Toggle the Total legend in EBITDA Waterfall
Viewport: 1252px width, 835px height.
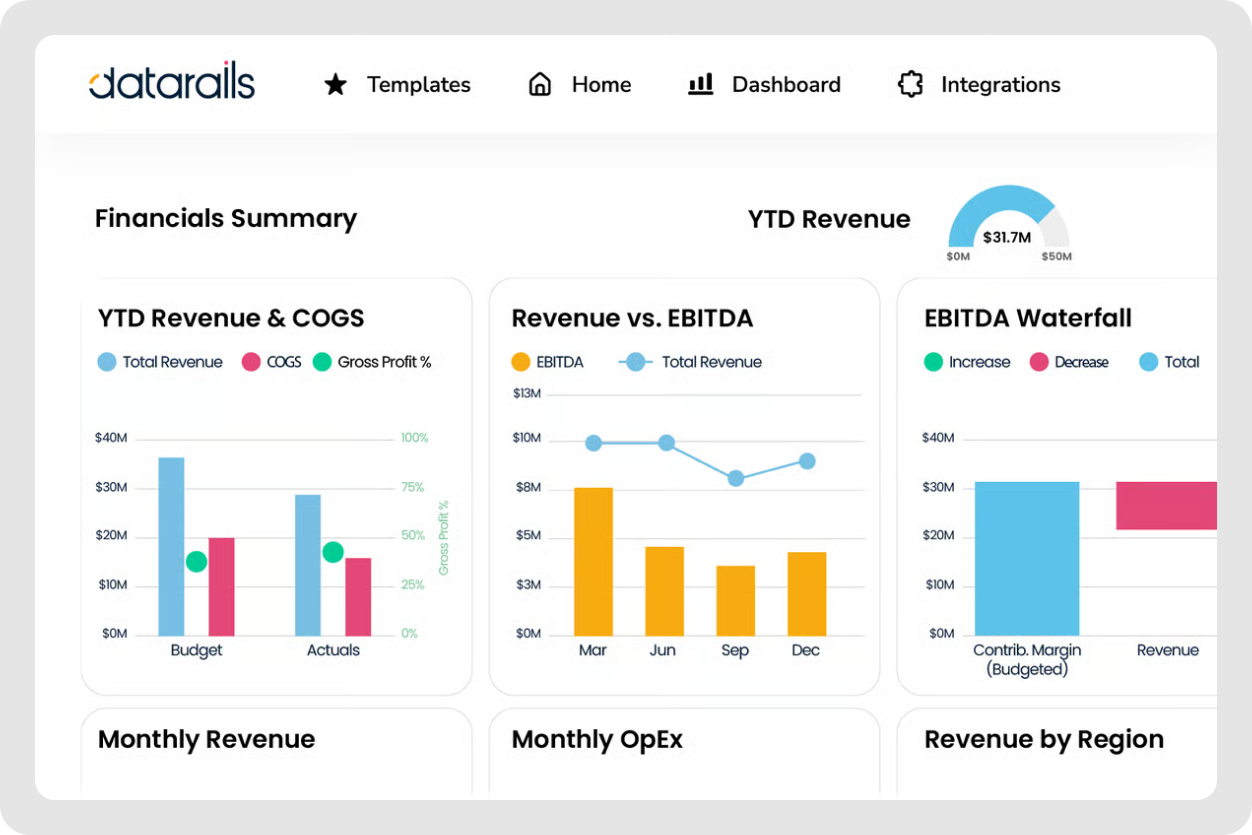1168,362
